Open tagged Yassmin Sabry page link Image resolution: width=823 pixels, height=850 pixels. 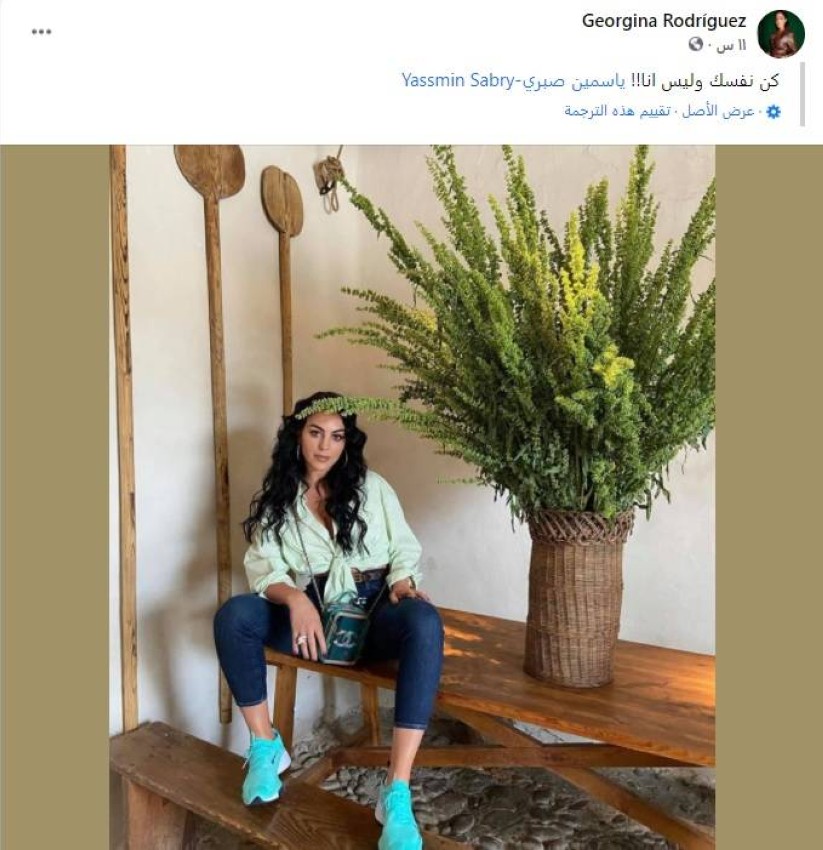(458, 81)
